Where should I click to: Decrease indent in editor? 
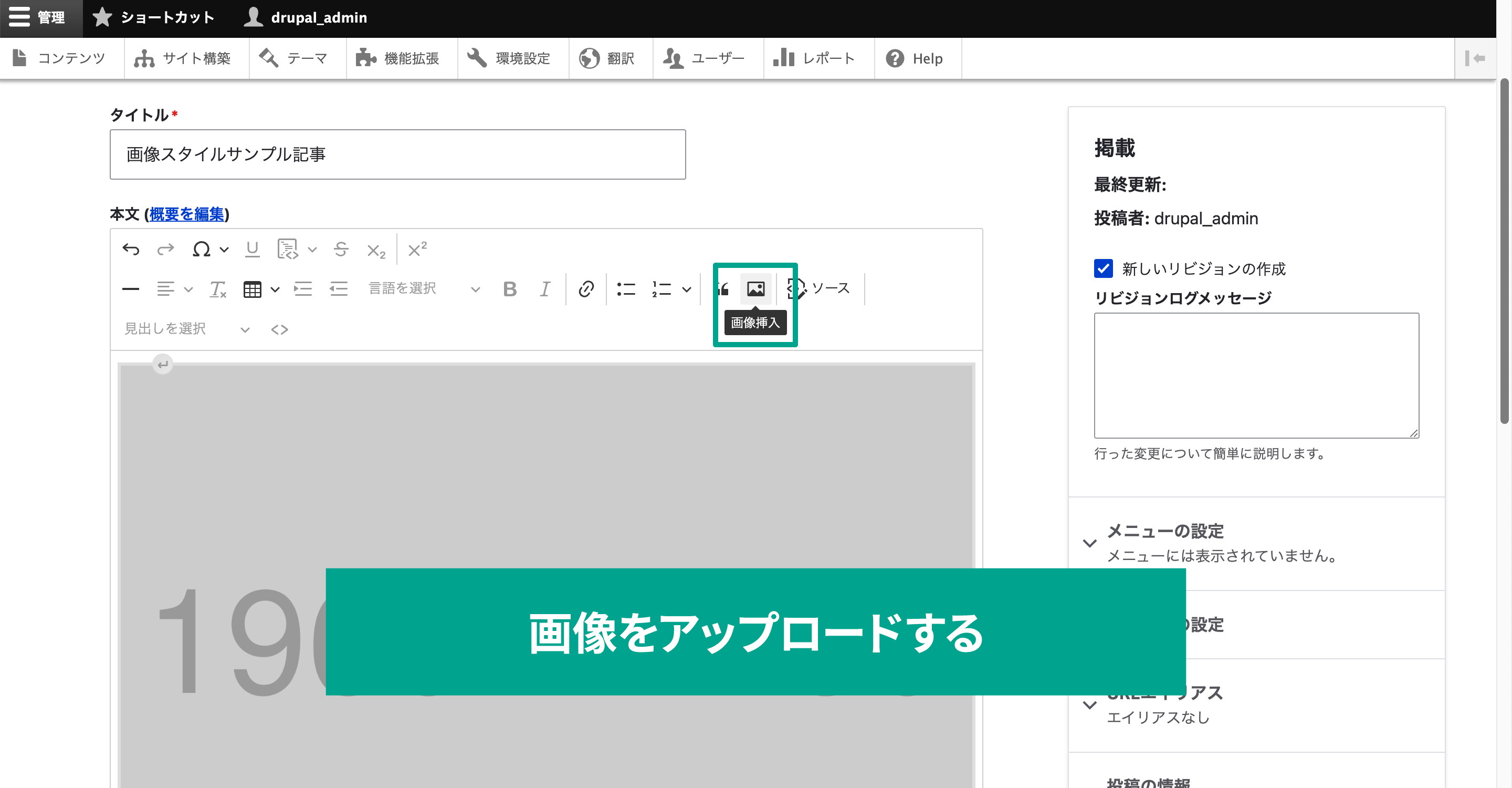(x=339, y=289)
